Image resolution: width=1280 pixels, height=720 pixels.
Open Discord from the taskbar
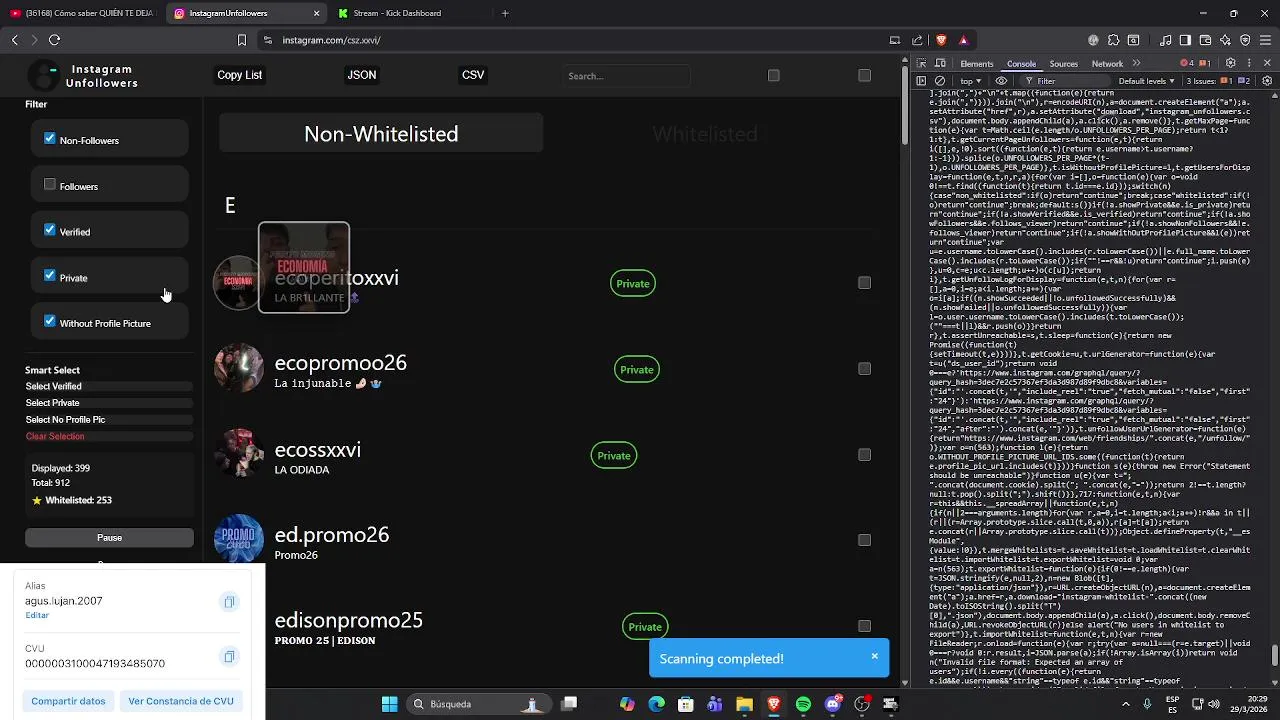833,704
